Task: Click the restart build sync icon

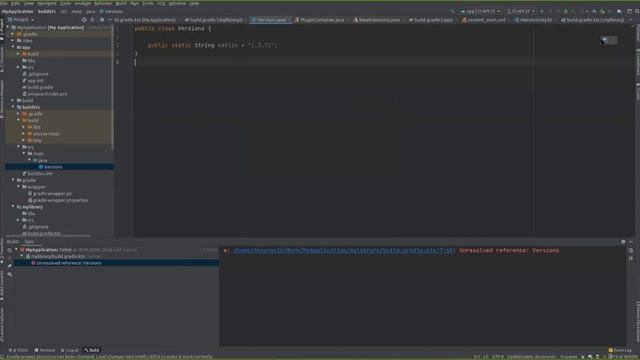Action: coord(9,250)
